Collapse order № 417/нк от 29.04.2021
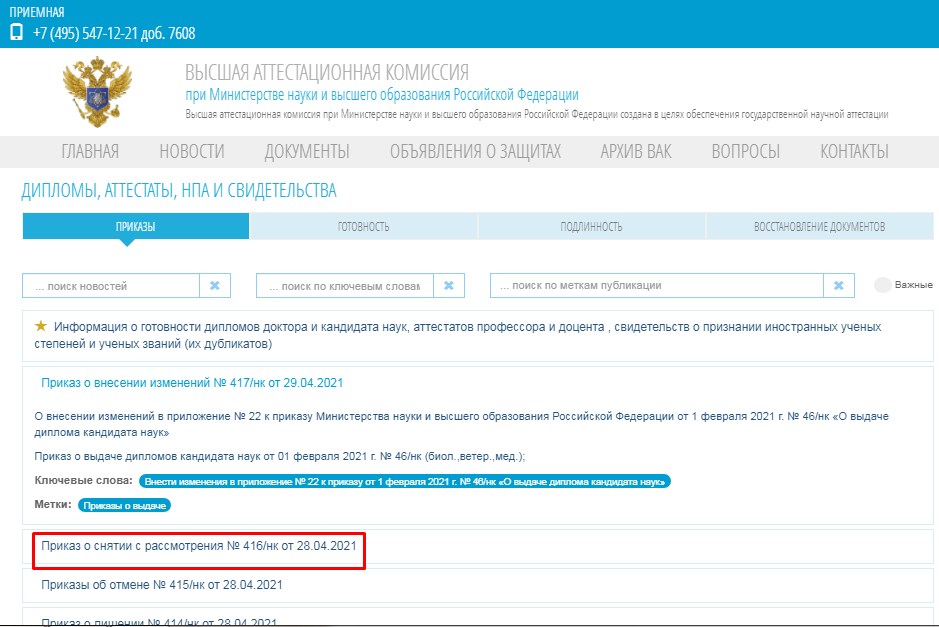The width and height of the screenshot is (939, 627). point(192,383)
